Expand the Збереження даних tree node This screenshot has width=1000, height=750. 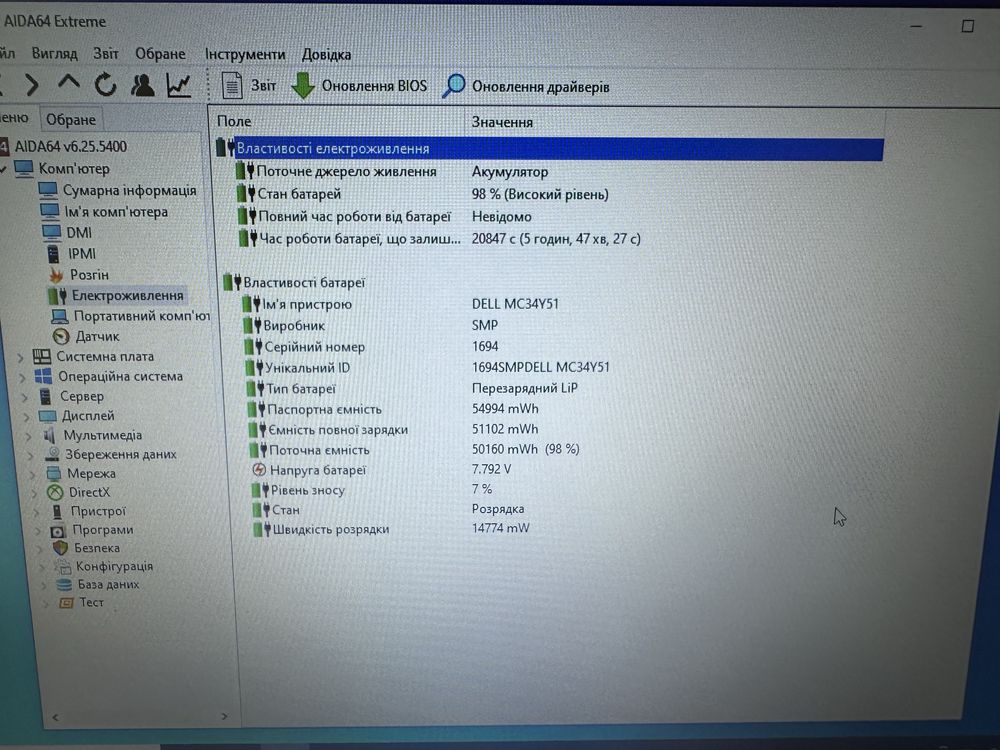[31, 456]
